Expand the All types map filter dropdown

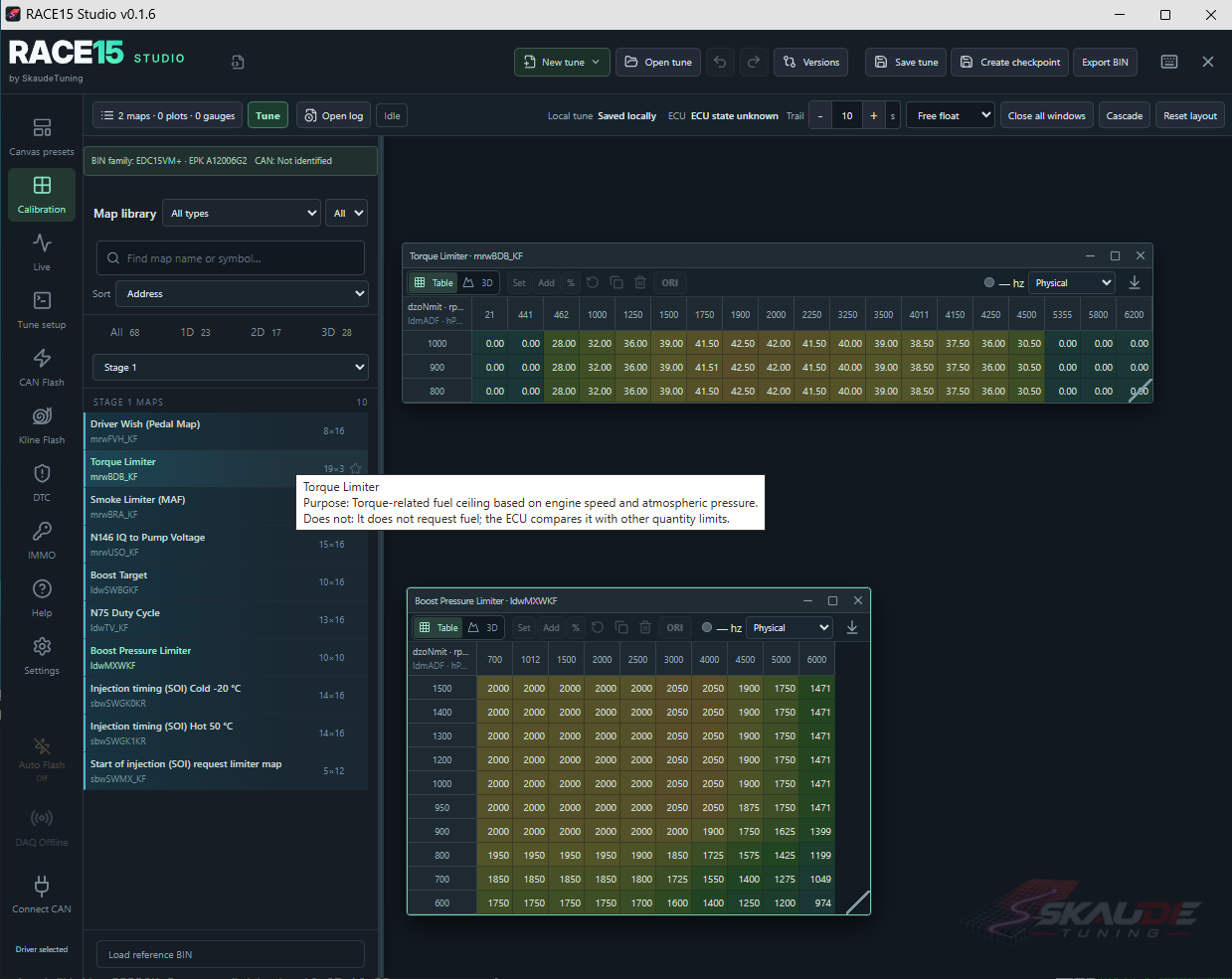click(x=242, y=214)
